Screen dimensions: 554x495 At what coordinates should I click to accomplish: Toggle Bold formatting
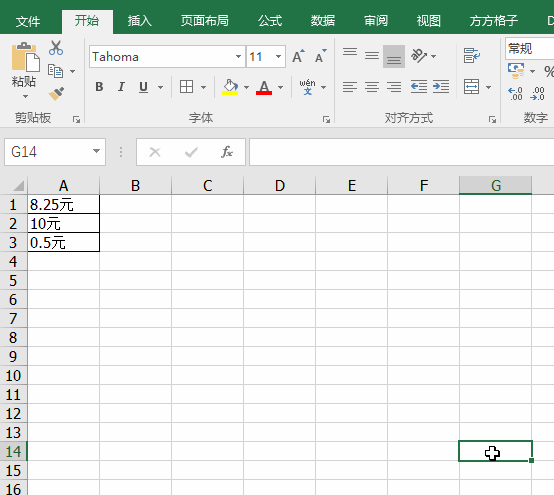[x=99, y=87]
